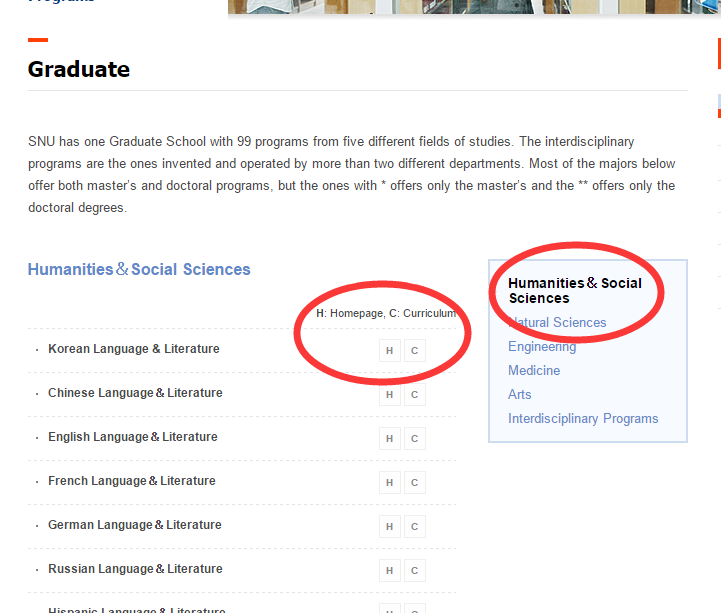Open German Language & Literature curriculum (C)
The image size is (721, 613).
[415, 527]
